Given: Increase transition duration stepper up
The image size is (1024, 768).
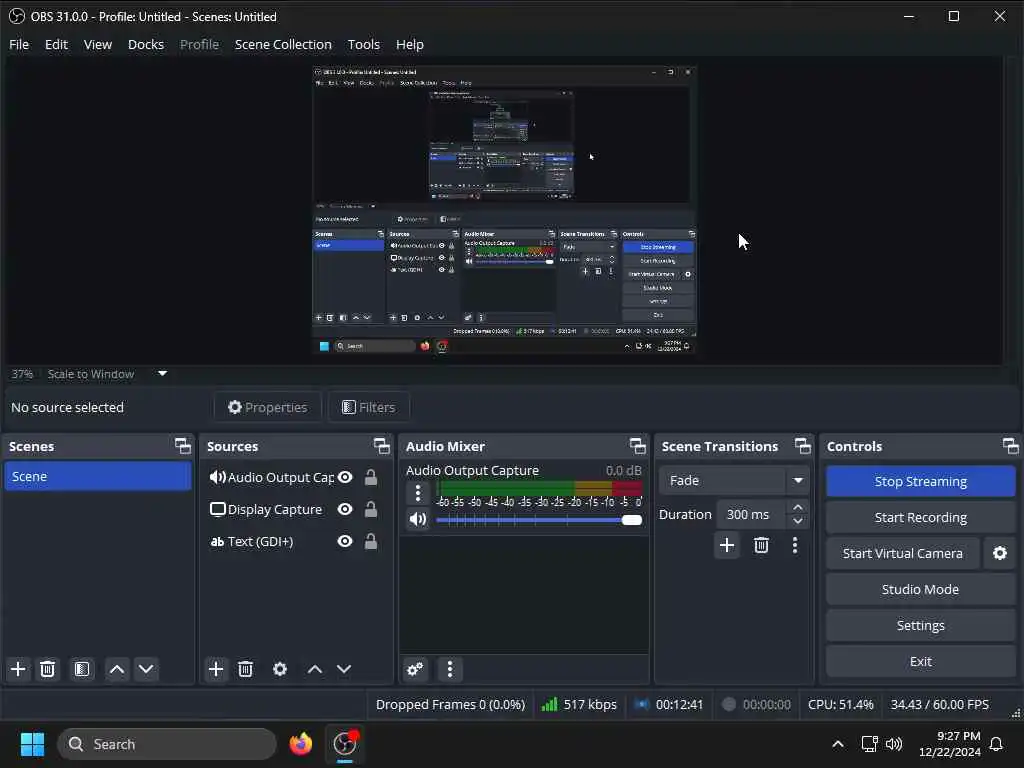Looking at the screenshot, I should point(797,507).
